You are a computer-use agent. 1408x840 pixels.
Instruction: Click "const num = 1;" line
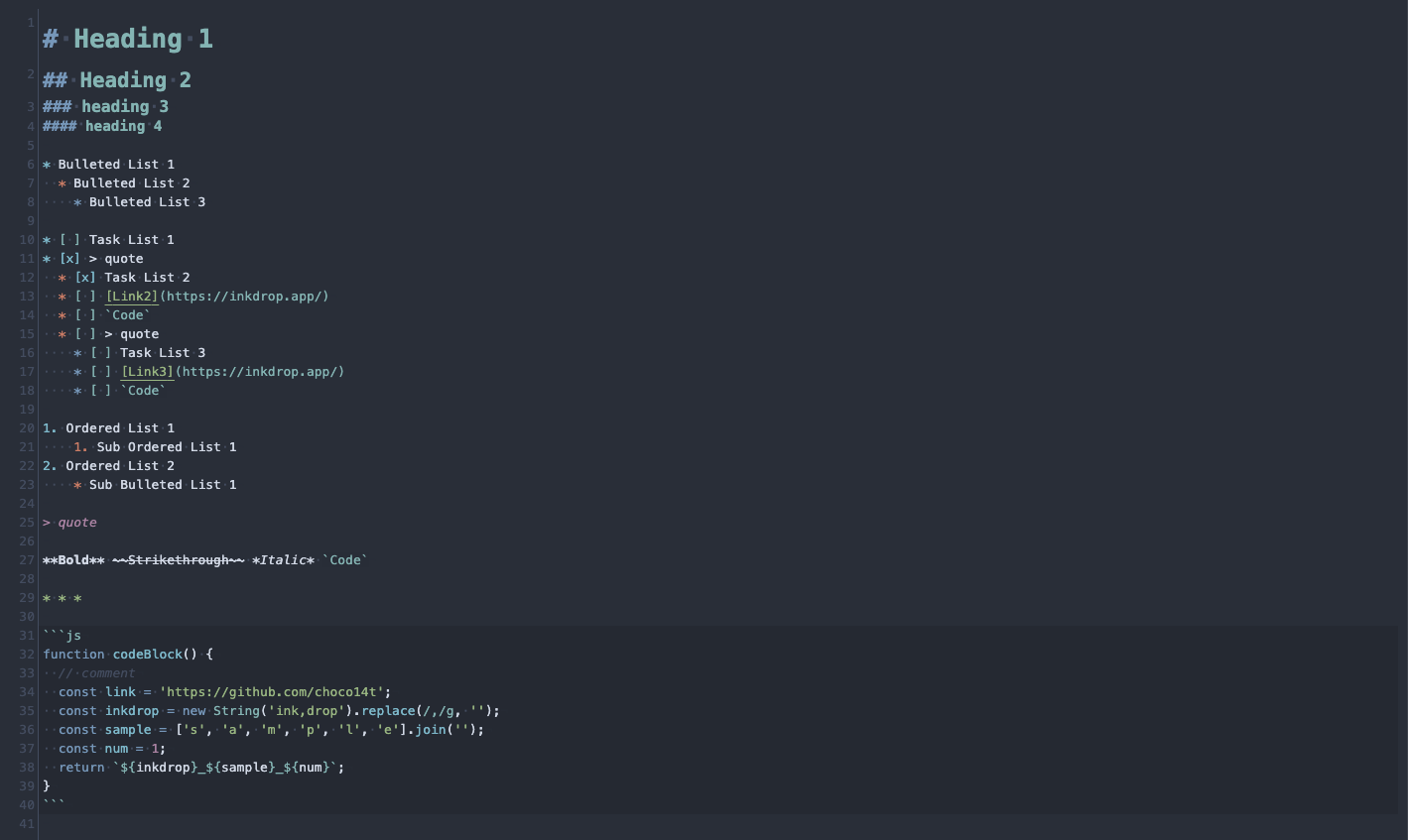[112, 749]
